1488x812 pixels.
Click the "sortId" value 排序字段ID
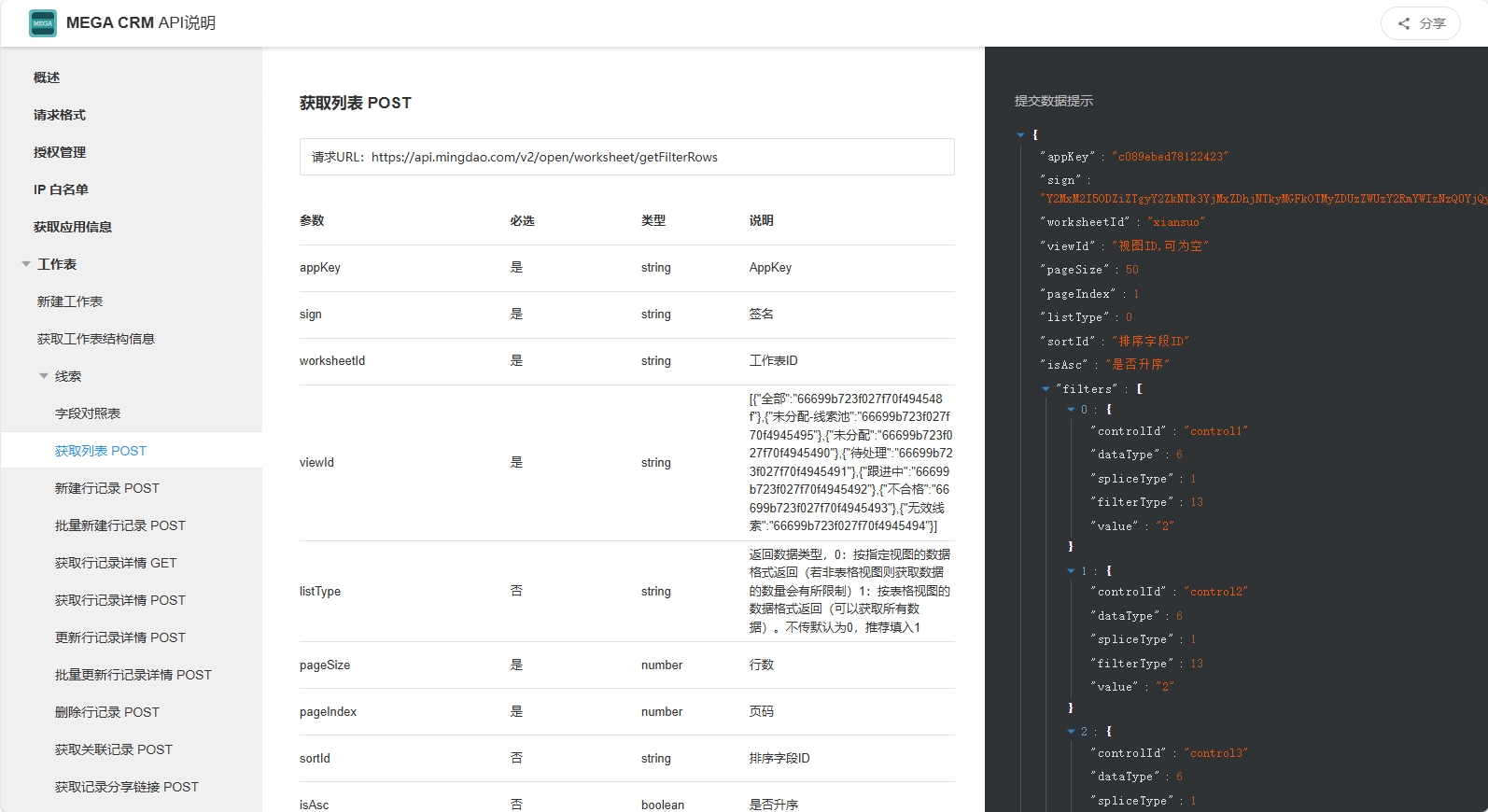coord(1150,342)
